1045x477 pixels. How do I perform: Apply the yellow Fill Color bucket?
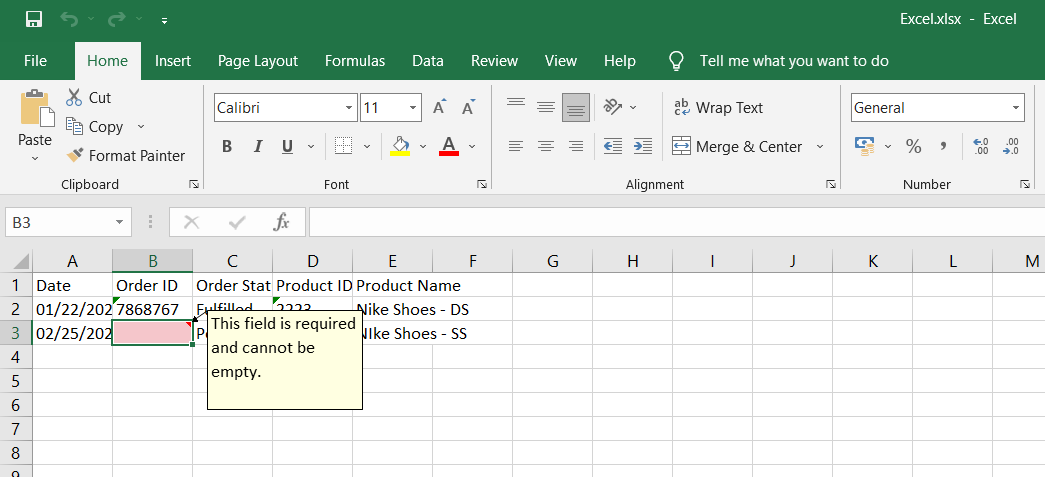click(x=400, y=146)
